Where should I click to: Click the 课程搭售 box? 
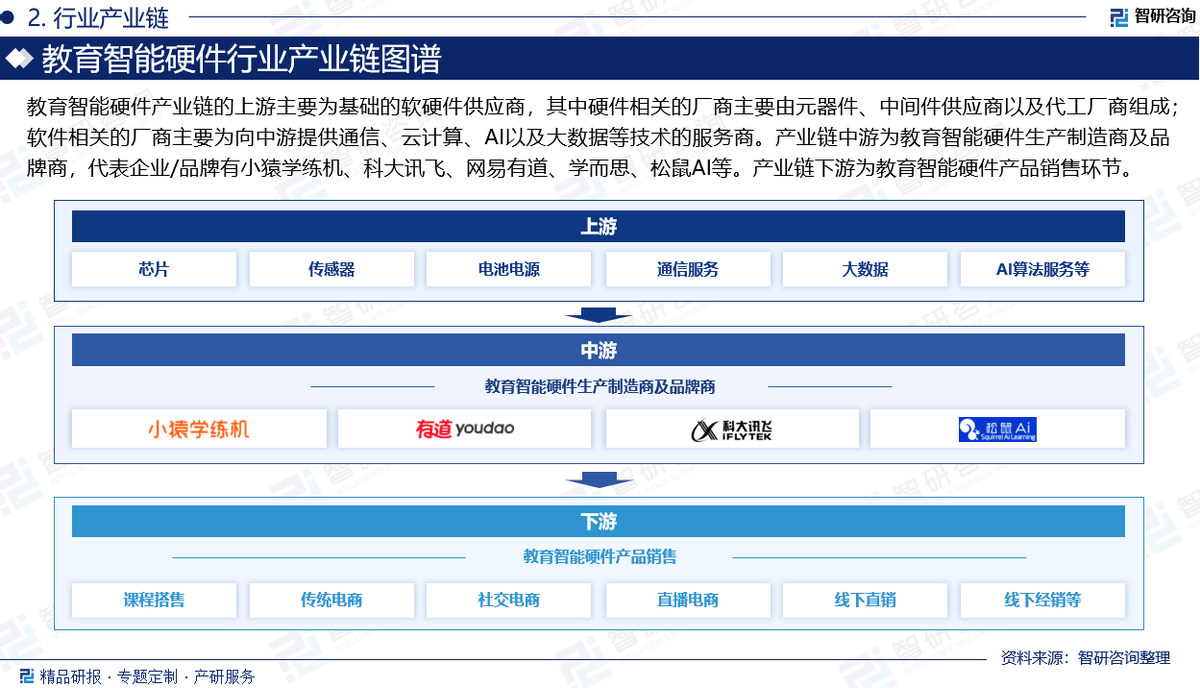(154, 600)
